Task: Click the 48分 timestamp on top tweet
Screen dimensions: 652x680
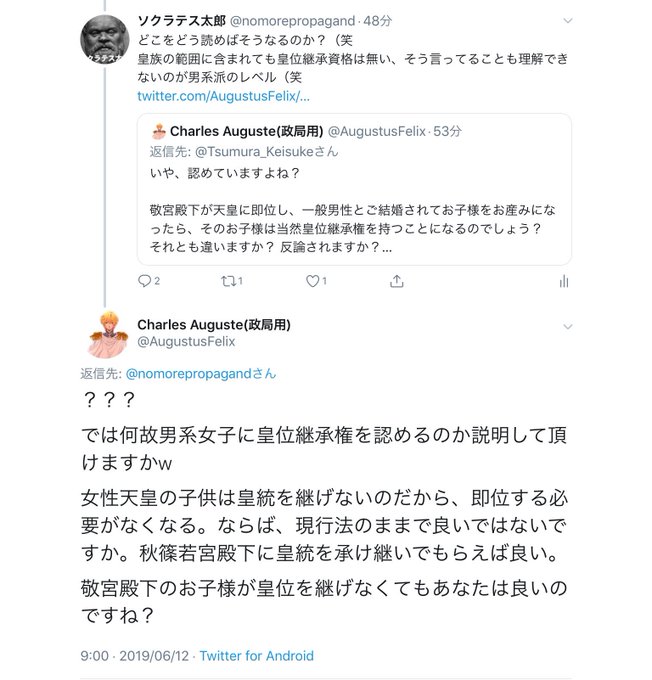Action: pyautogui.click(x=377, y=21)
